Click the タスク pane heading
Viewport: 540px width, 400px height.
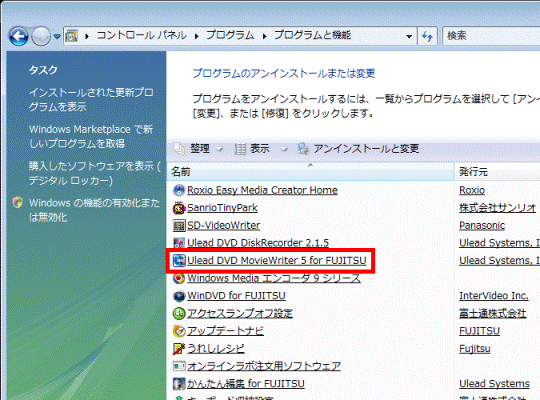[43, 70]
